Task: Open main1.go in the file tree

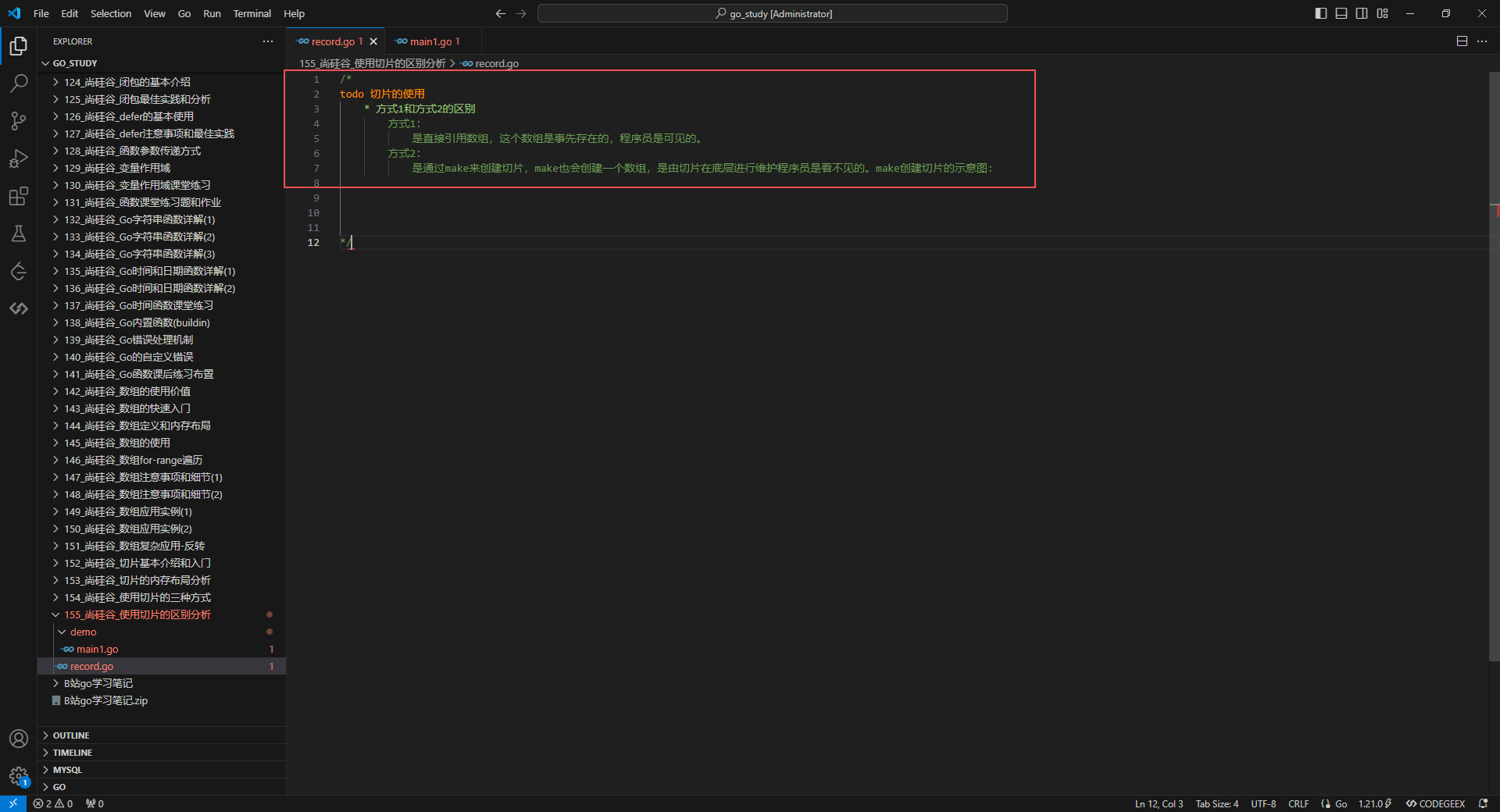Action: pyautogui.click(x=162, y=649)
